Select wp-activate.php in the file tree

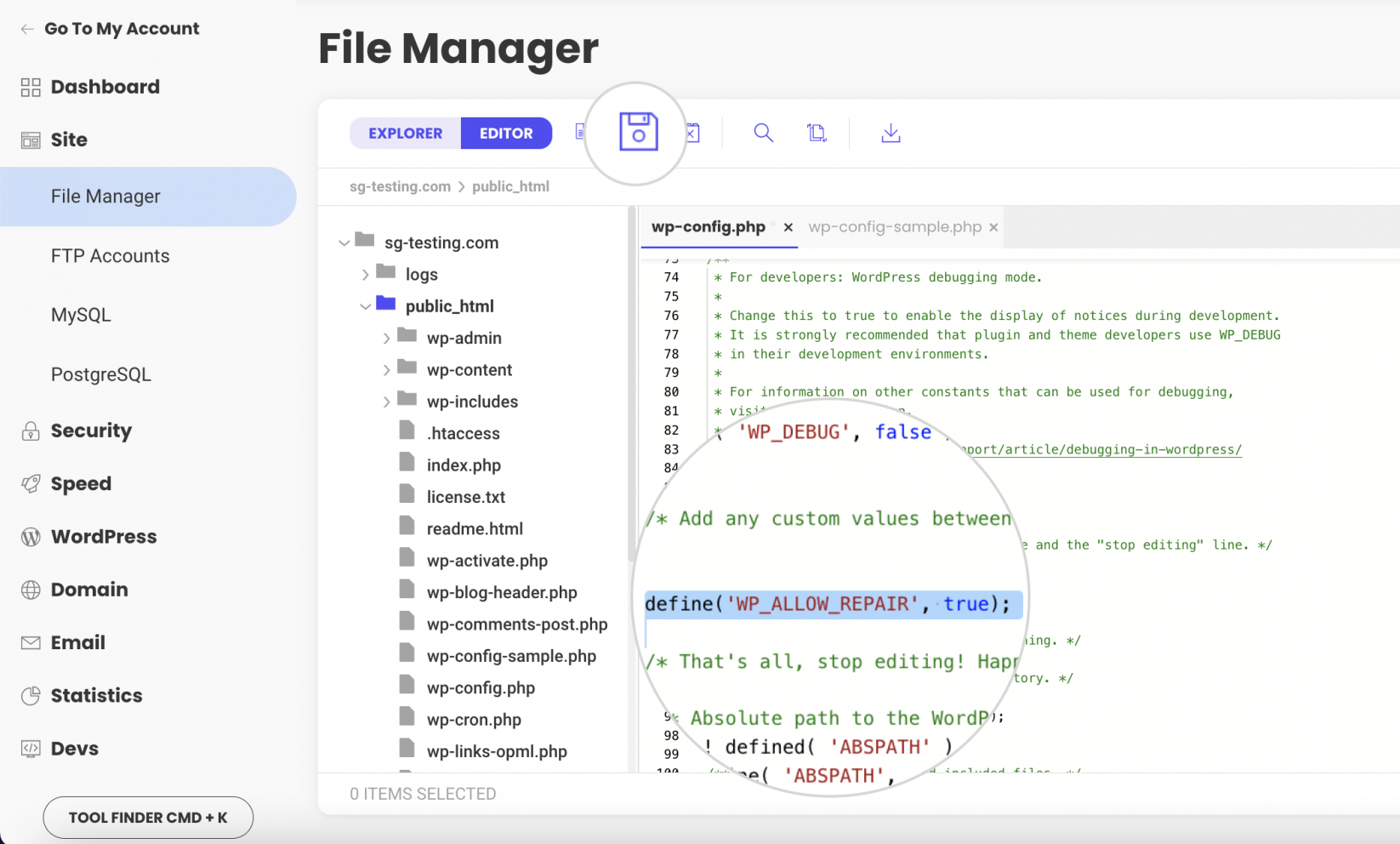coord(487,561)
